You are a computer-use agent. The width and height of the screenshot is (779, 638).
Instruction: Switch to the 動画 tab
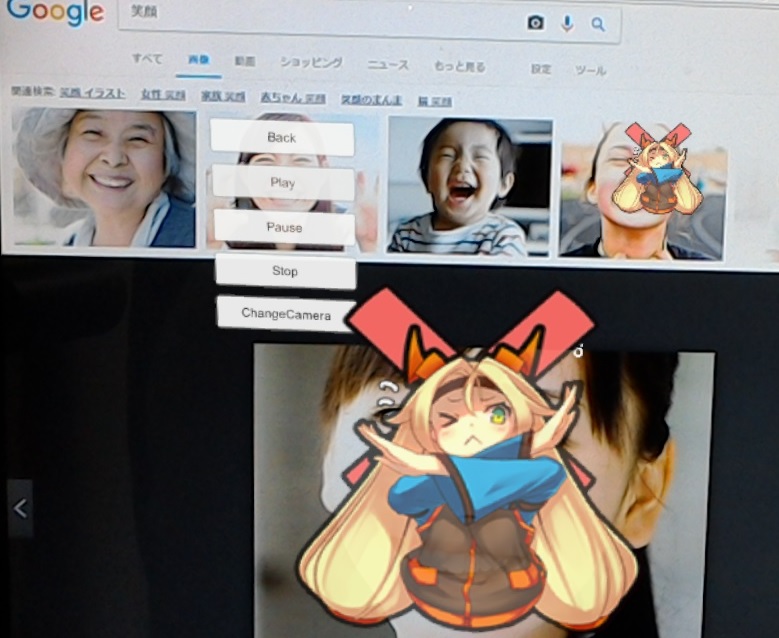pyautogui.click(x=245, y=61)
